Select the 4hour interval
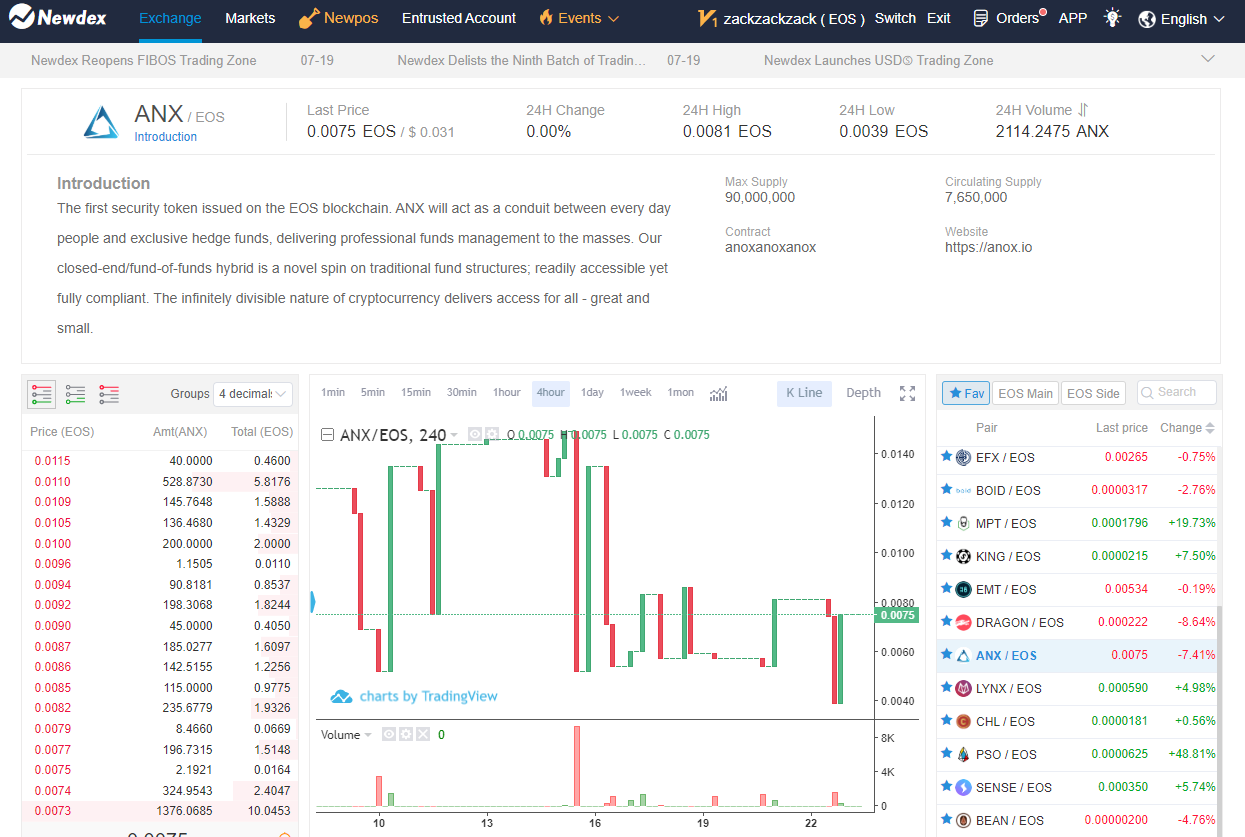 tap(551, 393)
